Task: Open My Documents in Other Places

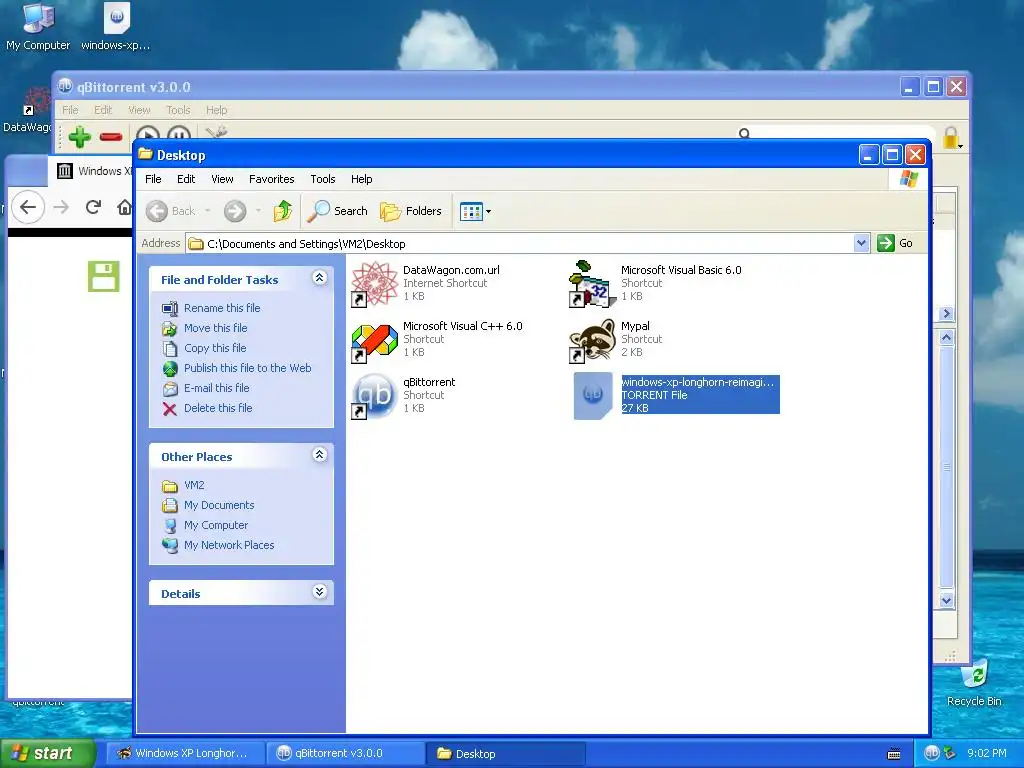Action: coord(219,505)
